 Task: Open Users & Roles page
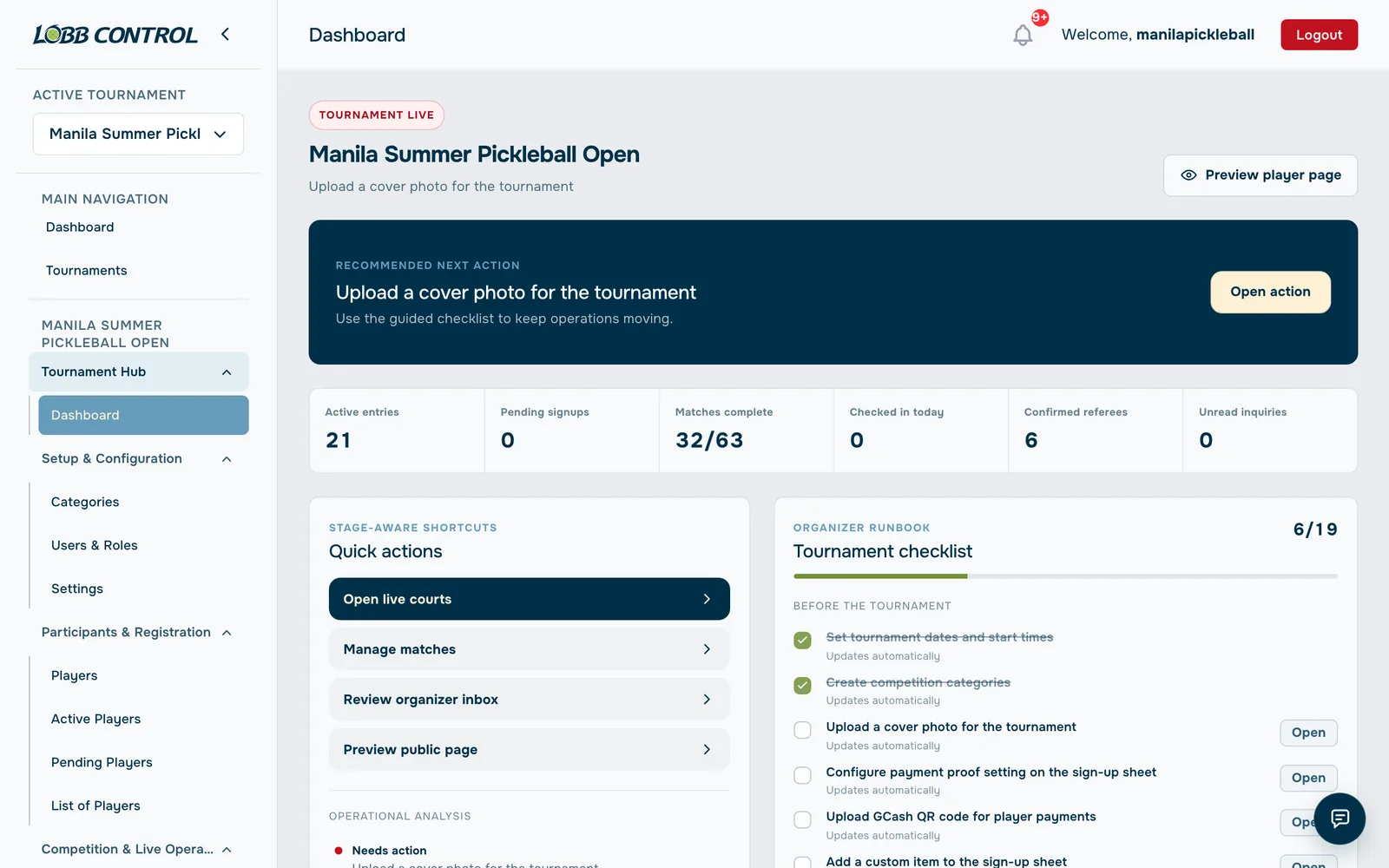pos(95,545)
